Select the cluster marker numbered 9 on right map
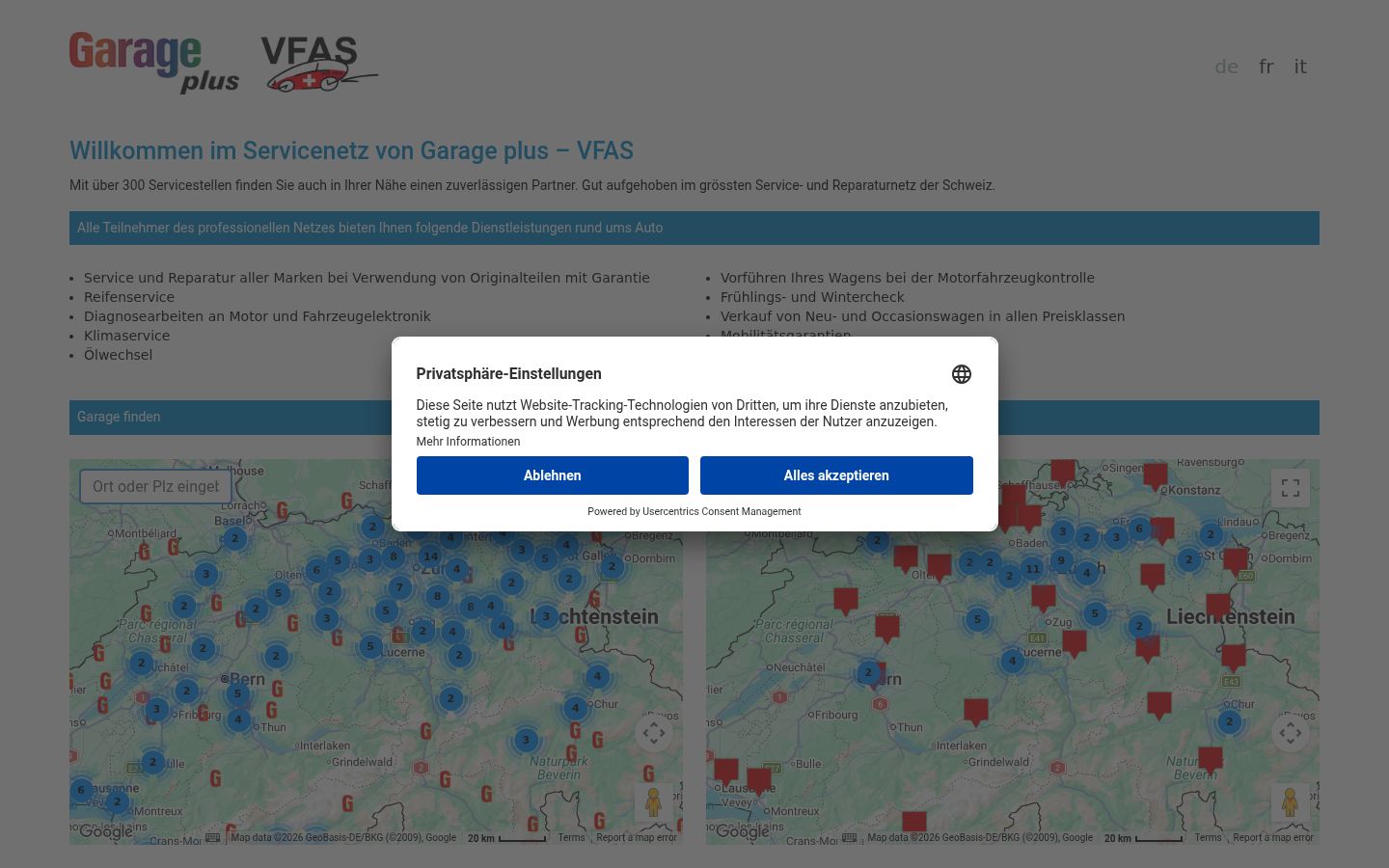This screenshot has width=1389, height=868. pos(1061,560)
